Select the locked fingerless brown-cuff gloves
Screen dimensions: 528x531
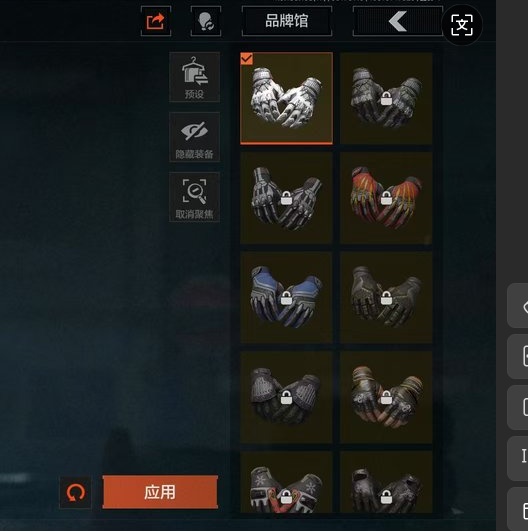coord(386,397)
